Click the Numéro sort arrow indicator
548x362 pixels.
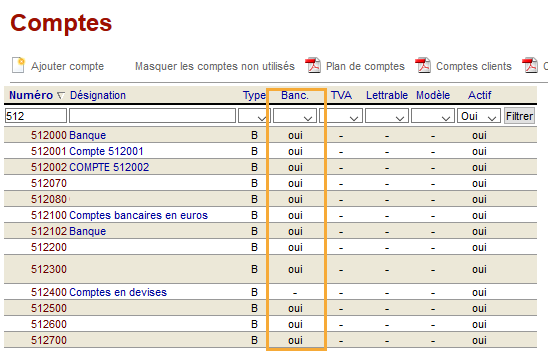click(61, 95)
